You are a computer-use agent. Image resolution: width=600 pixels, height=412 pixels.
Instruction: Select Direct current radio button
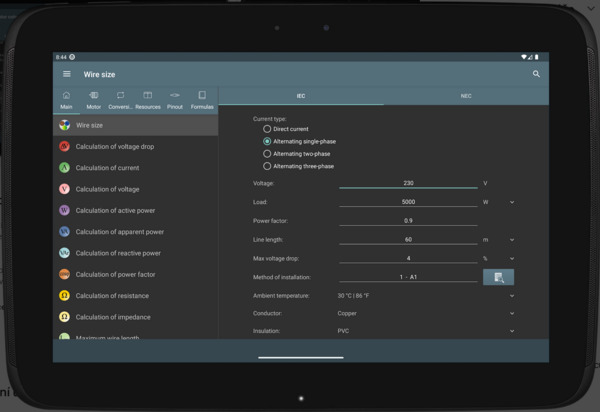pos(267,129)
